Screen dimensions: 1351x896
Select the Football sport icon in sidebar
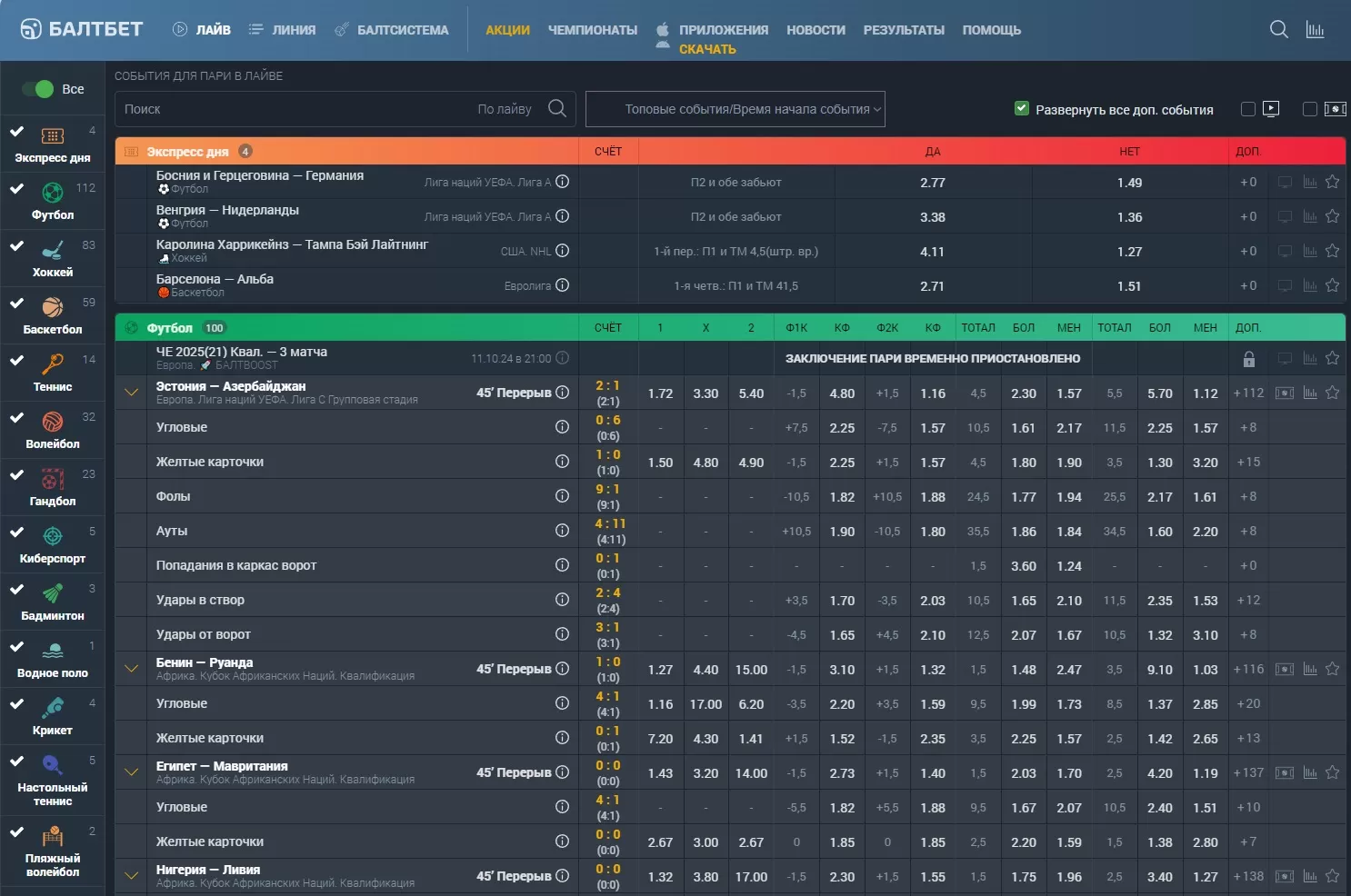coord(53,193)
